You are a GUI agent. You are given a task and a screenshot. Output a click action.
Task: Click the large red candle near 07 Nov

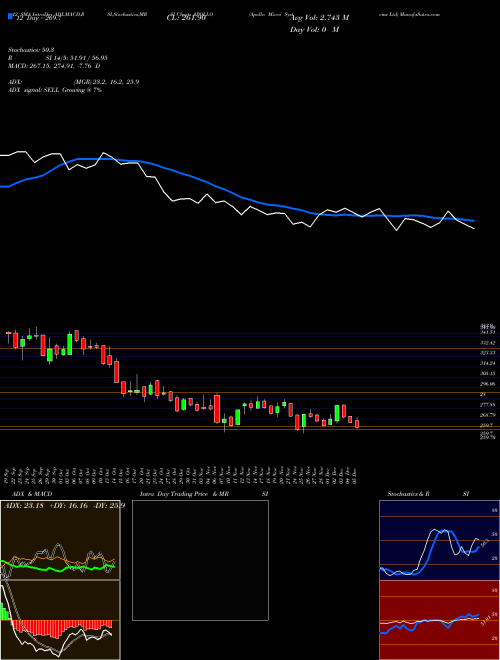tap(217, 408)
